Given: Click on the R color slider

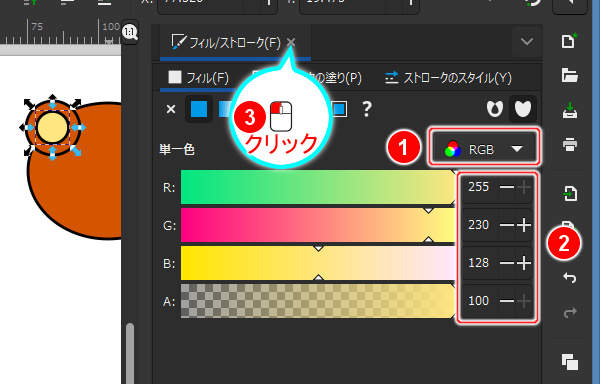Looking at the screenshot, I should coord(318,187).
